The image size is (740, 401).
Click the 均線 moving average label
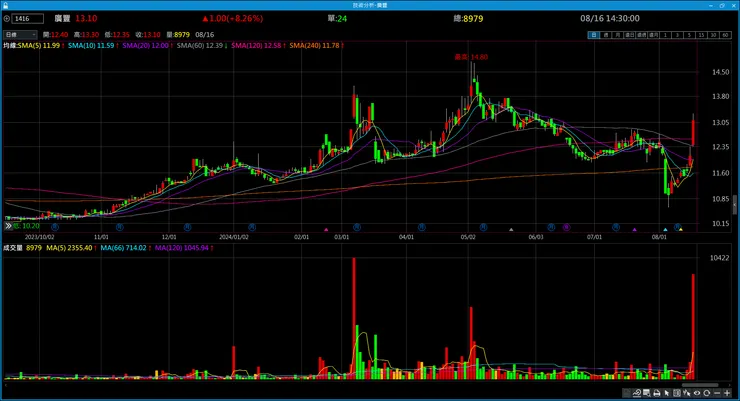tap(10, 45)
